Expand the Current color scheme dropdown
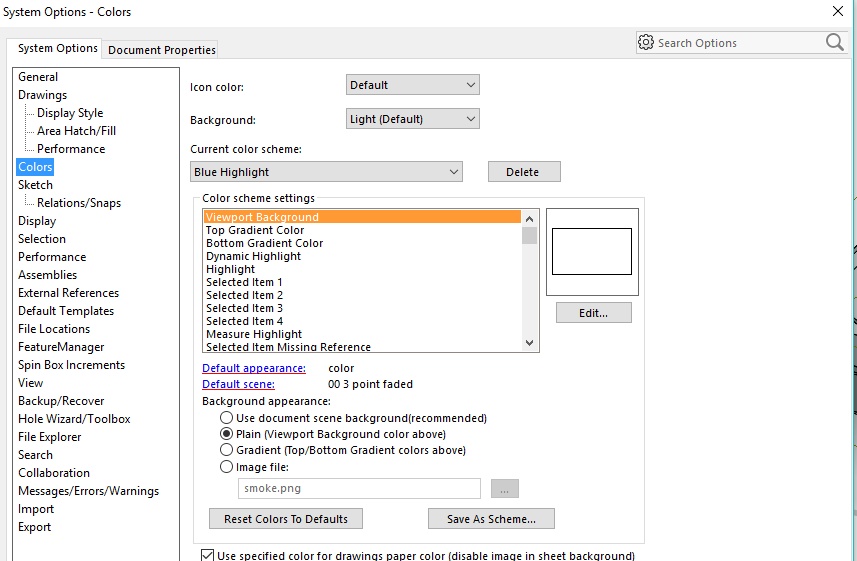 [x=326, y=172]
